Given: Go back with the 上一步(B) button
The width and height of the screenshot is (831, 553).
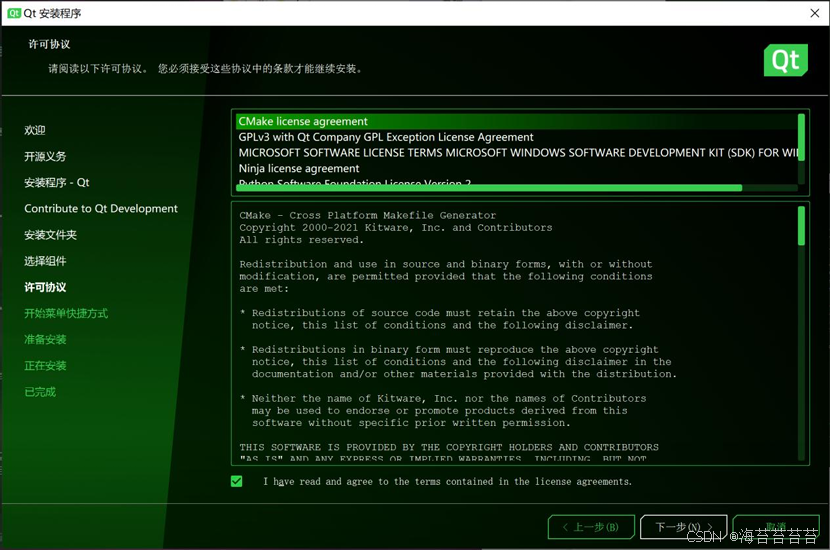Looking at the screenshot, I should tap(591, 526).
